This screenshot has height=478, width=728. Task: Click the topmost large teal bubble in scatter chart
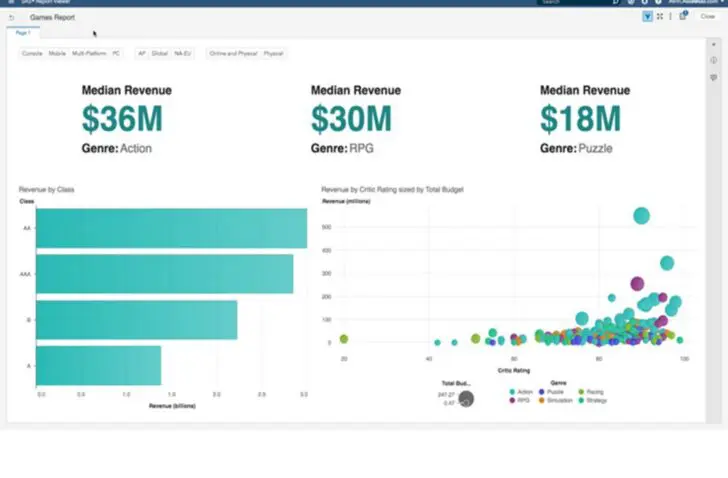(x=641, y=216)
